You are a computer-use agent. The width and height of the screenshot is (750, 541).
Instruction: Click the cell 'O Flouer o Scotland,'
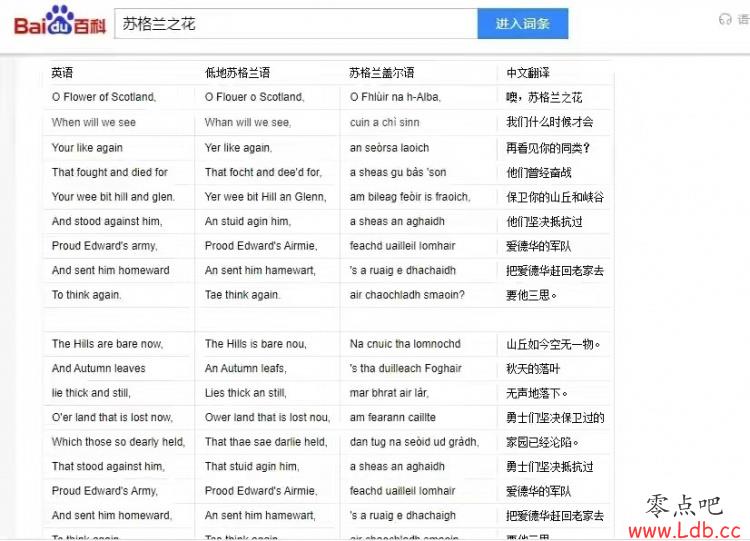pyautogui.click(x=254, y=97)
